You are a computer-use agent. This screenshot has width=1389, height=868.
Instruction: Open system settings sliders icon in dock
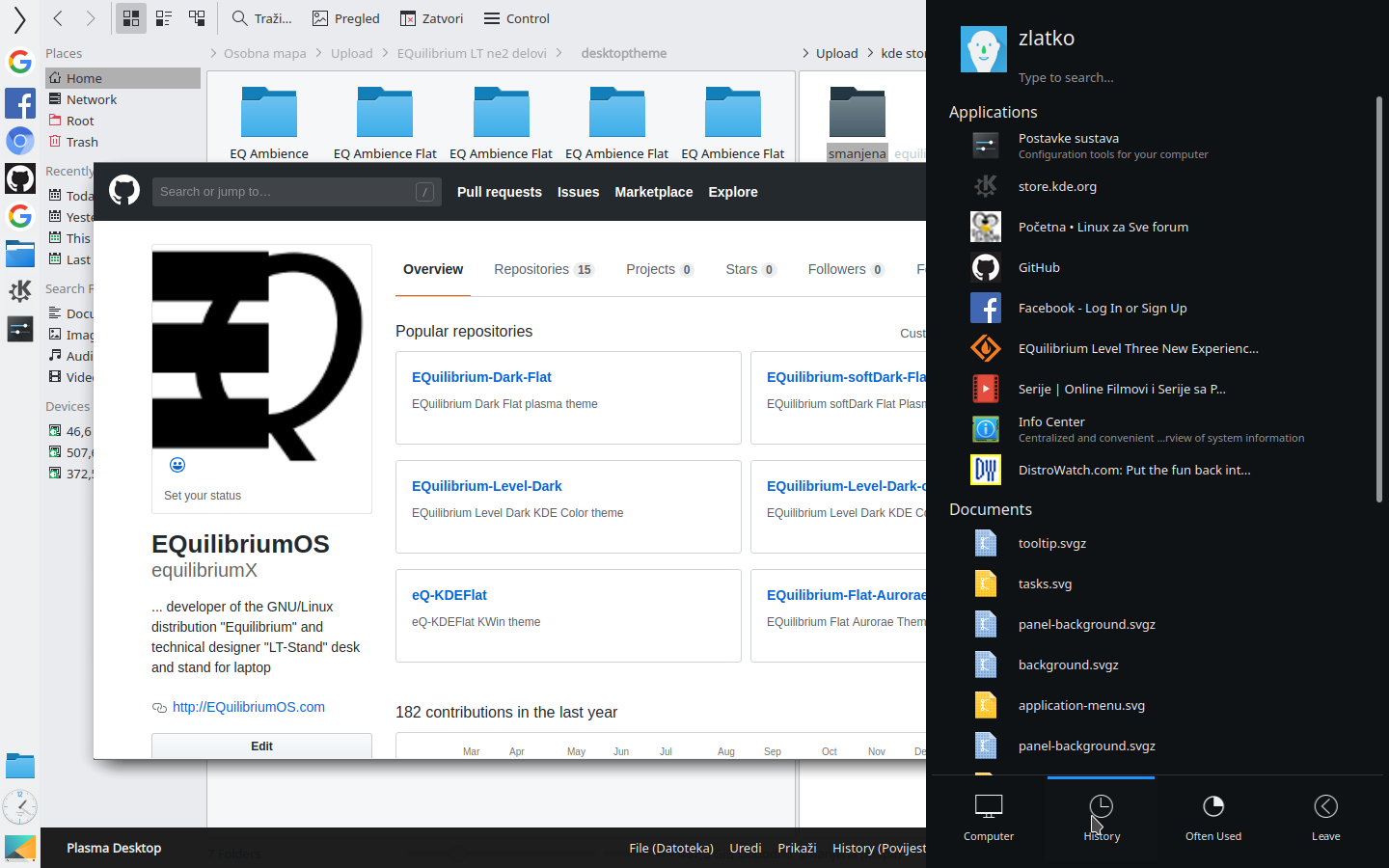pyautogui.click(x=20, y=329)
